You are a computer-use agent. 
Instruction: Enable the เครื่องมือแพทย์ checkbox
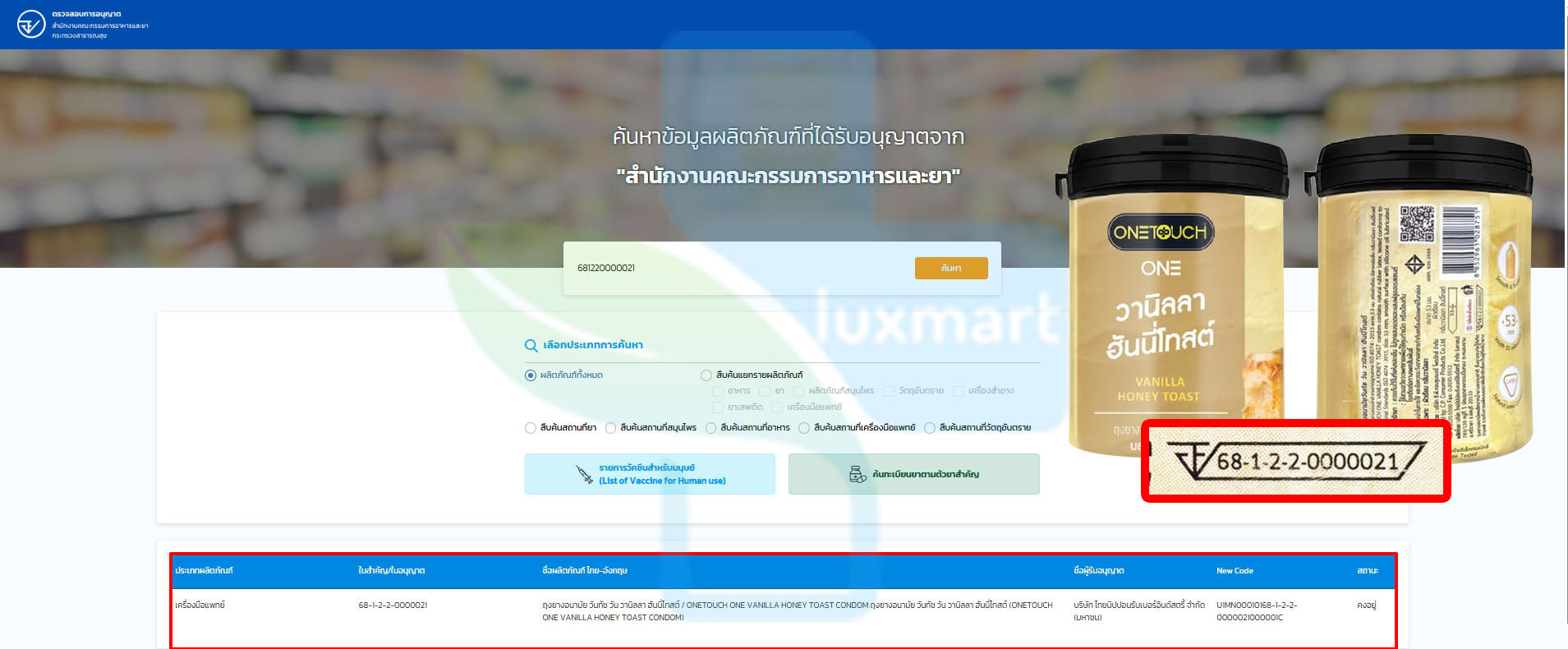point(777,407)
